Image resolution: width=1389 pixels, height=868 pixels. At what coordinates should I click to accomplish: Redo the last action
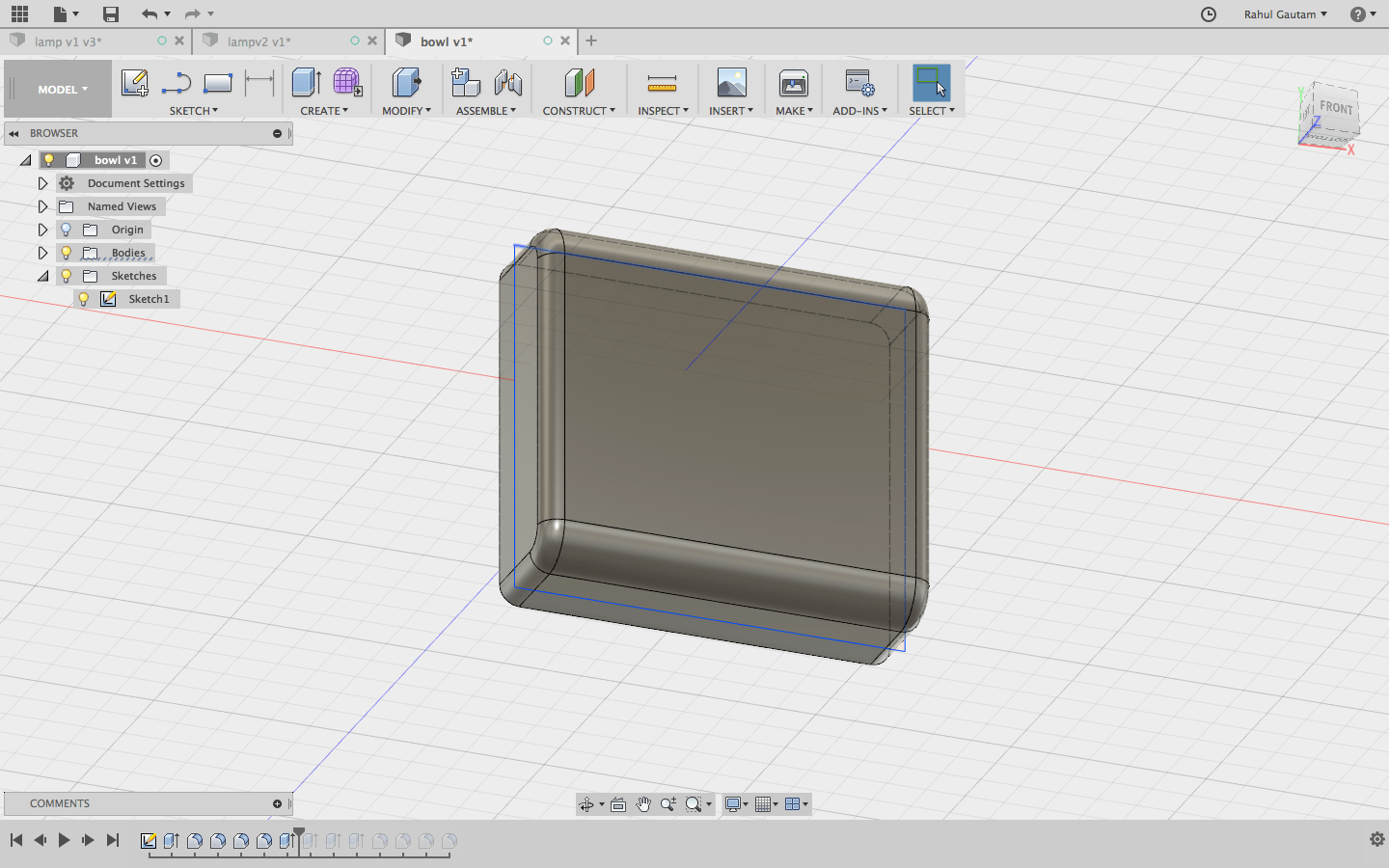coord(192,14)
